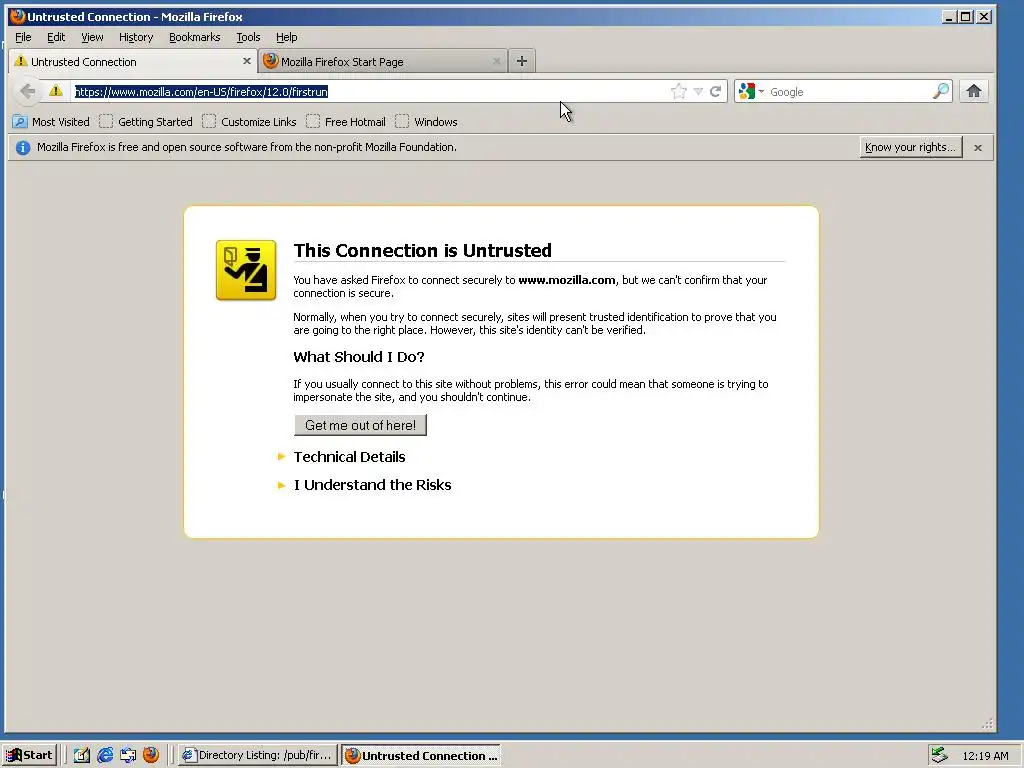Switch to Mozilla Firefox Start Page tab
The image size is (1024, 768).
[382, 61]
